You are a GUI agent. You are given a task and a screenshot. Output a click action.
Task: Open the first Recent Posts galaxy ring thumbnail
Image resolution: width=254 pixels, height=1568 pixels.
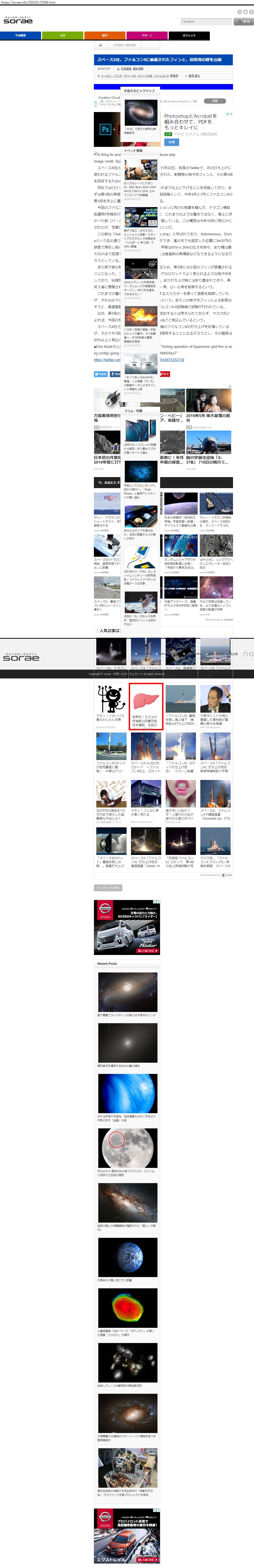click(x=128, y=992)
